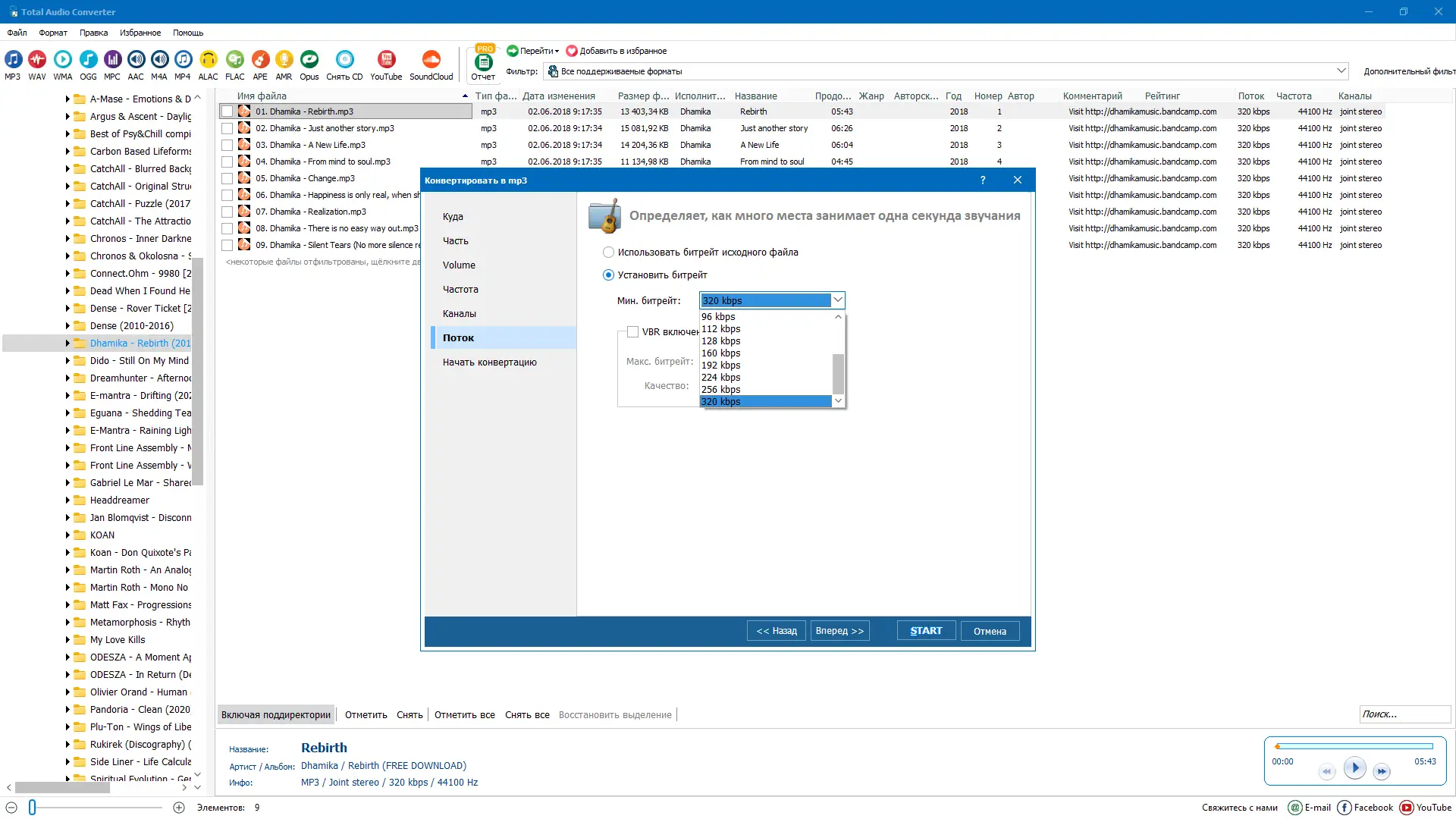Click the Opus format icon
The height and width of the screenshot is (819, 1456).
point(309,60)
